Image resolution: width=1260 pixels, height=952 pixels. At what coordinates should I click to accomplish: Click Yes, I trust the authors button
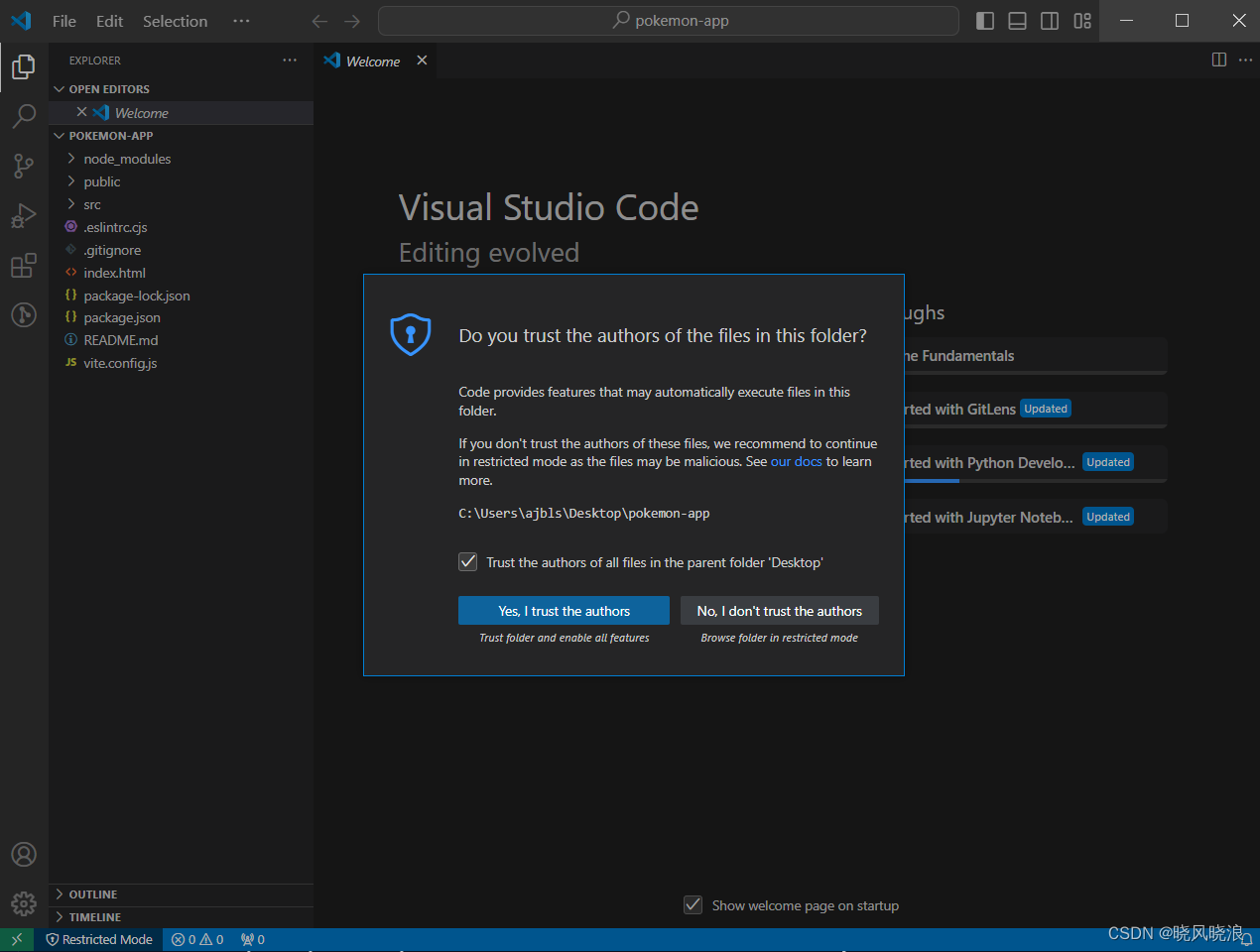564,611
